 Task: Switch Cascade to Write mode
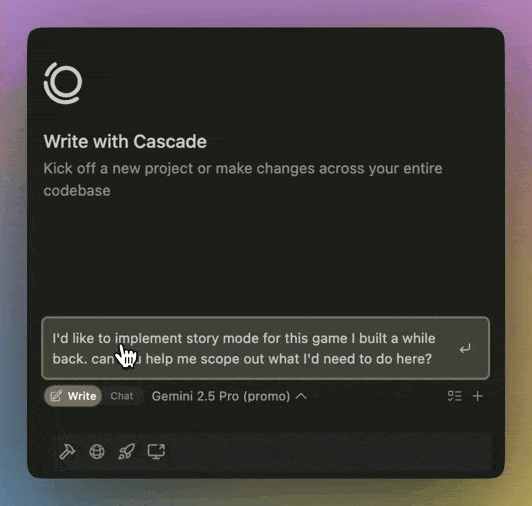(73, 396)
